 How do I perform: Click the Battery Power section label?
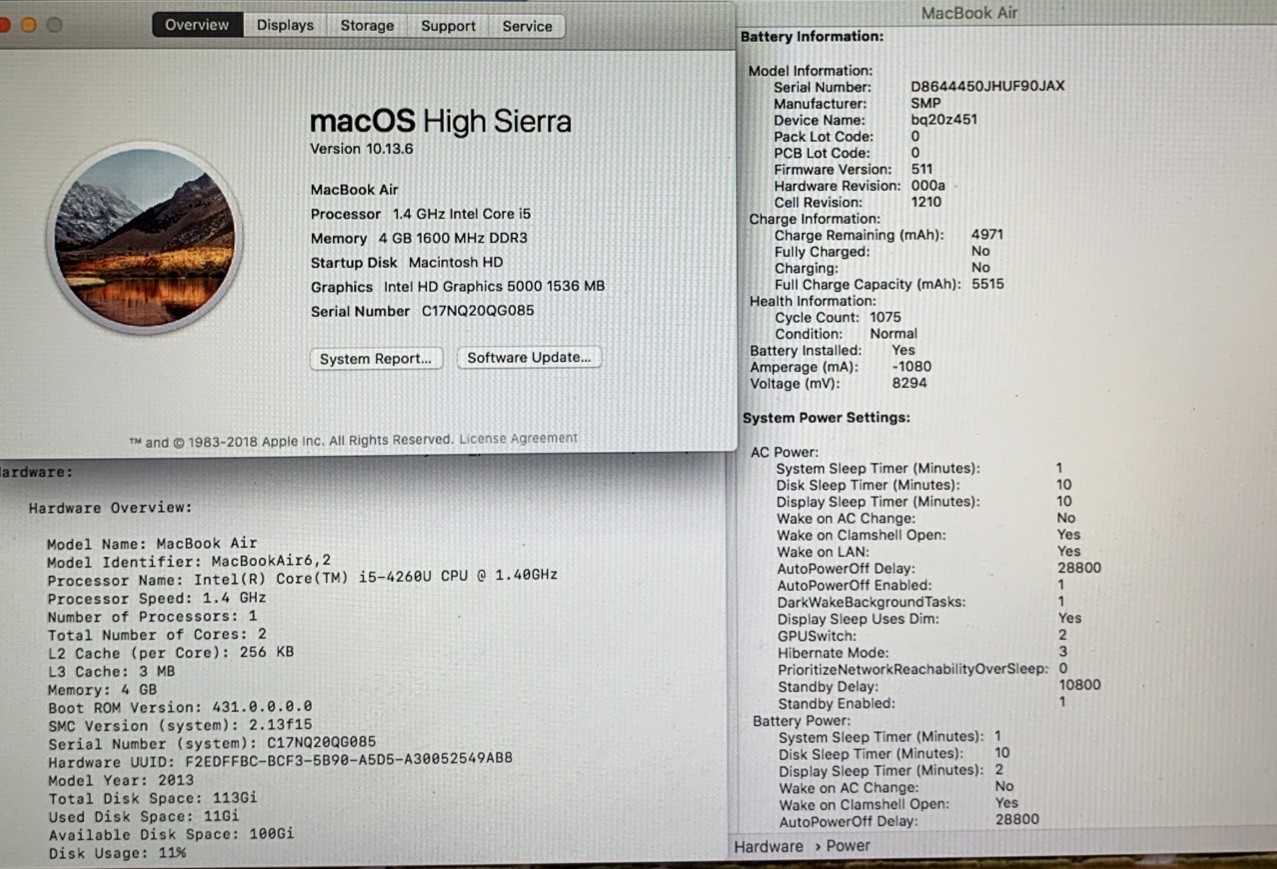(802, 721)
